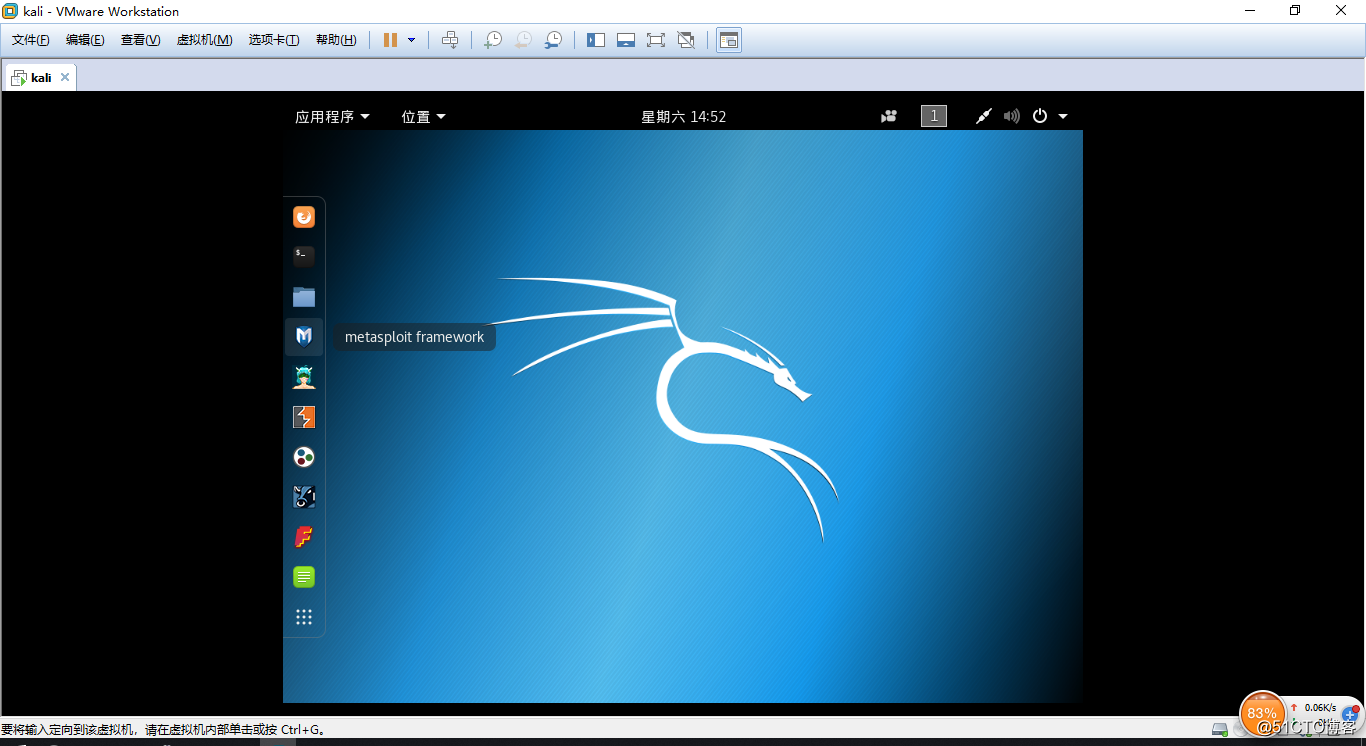1366x746 pixels.
Task: Toggle the VMware library sidebar view
Action: [596, 40]
